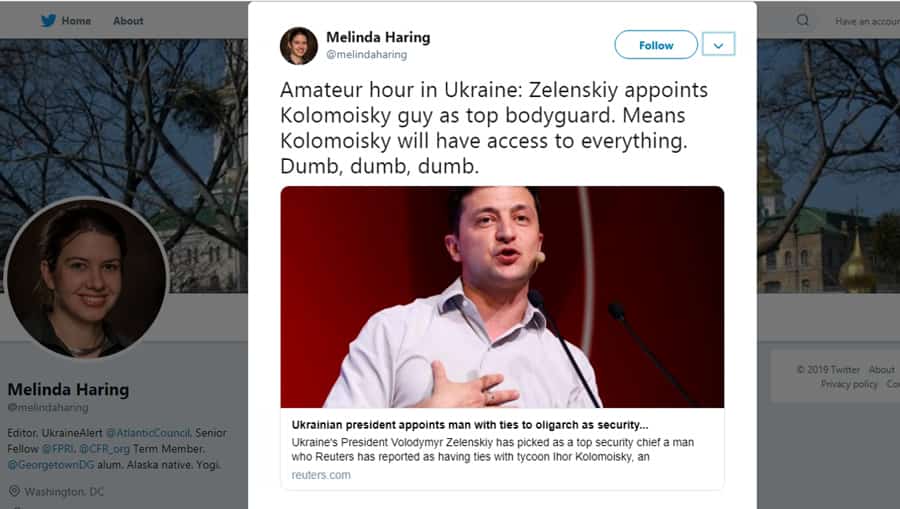This screenshot has width=900, height=509.
Task: Open the @CFR_org mention in bio
Action: coord(104,449)
